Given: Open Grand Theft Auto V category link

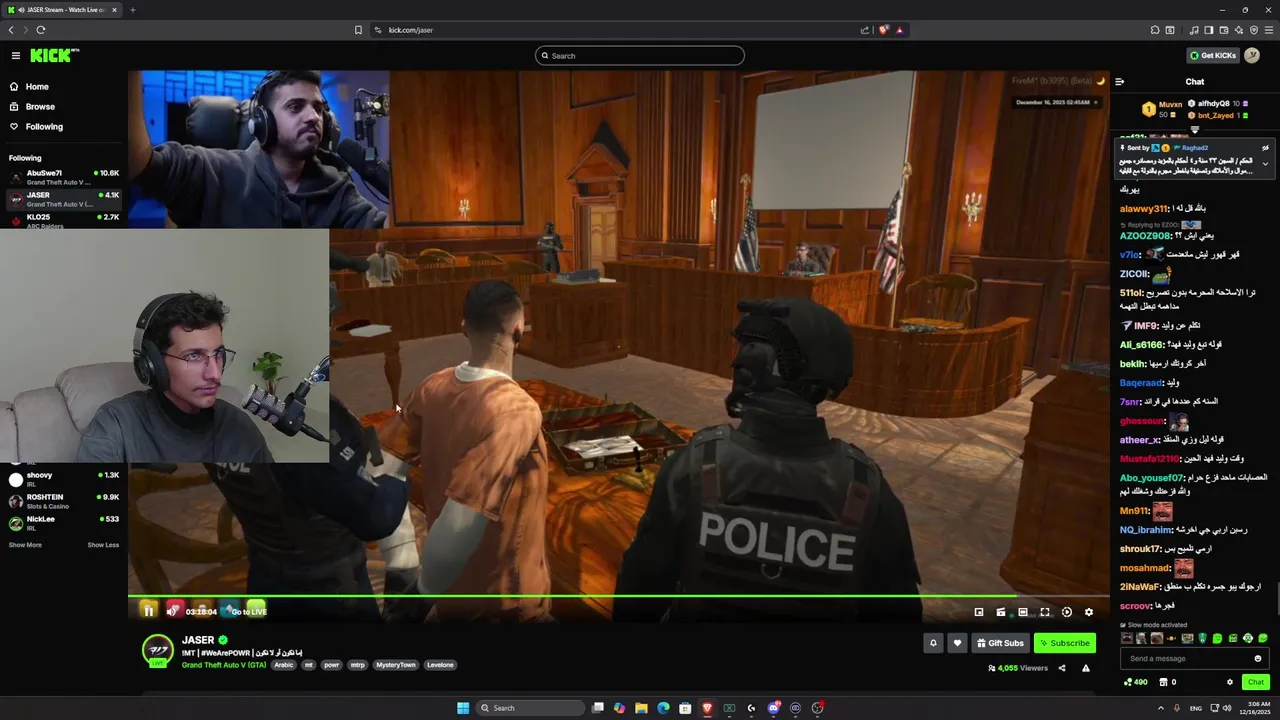Looking at the screenshot, I should point(224,665).
